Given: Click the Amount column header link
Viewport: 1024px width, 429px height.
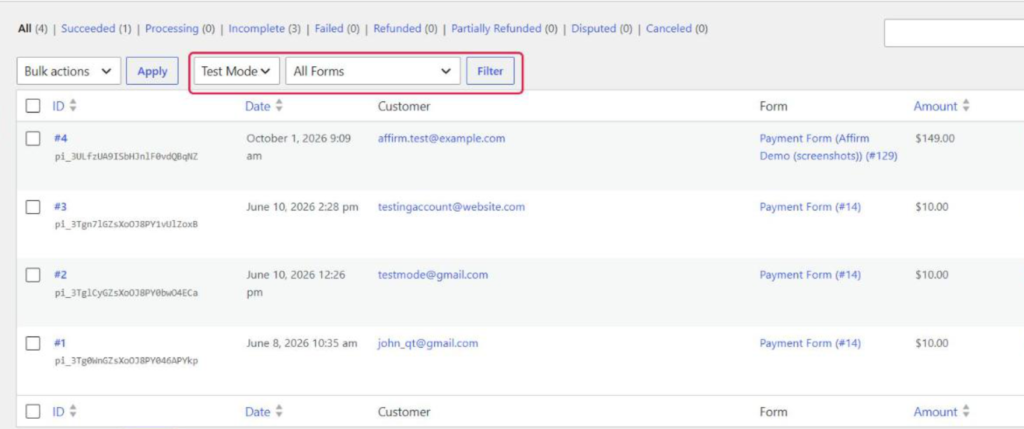Looking at the screenshot, I should point(935,106).
